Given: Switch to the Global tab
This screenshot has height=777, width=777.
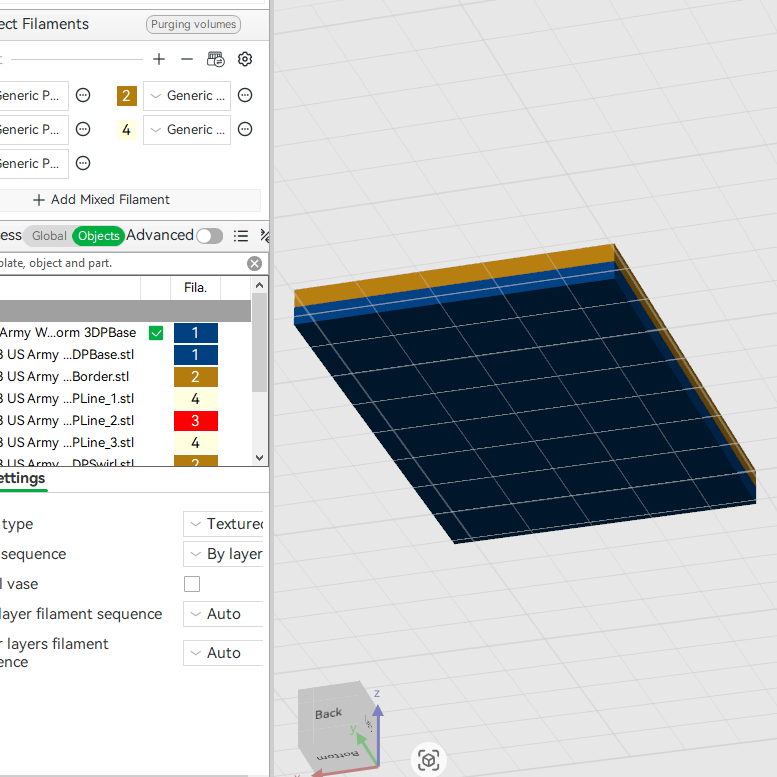Looking at the screenshot, I should coord(49,236).
